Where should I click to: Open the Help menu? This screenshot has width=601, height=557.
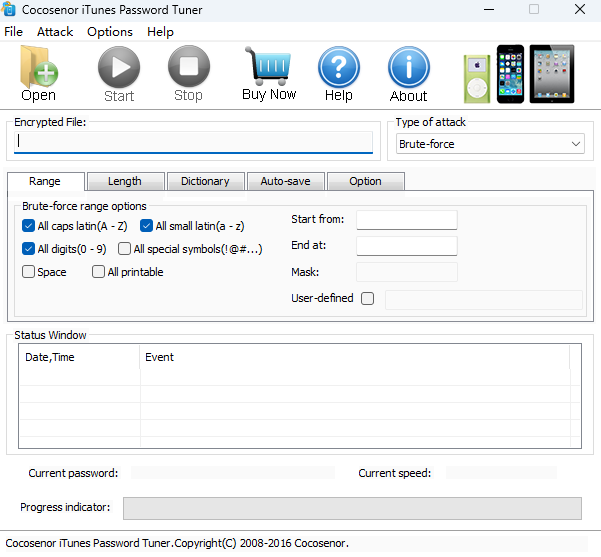pos(160,32)
